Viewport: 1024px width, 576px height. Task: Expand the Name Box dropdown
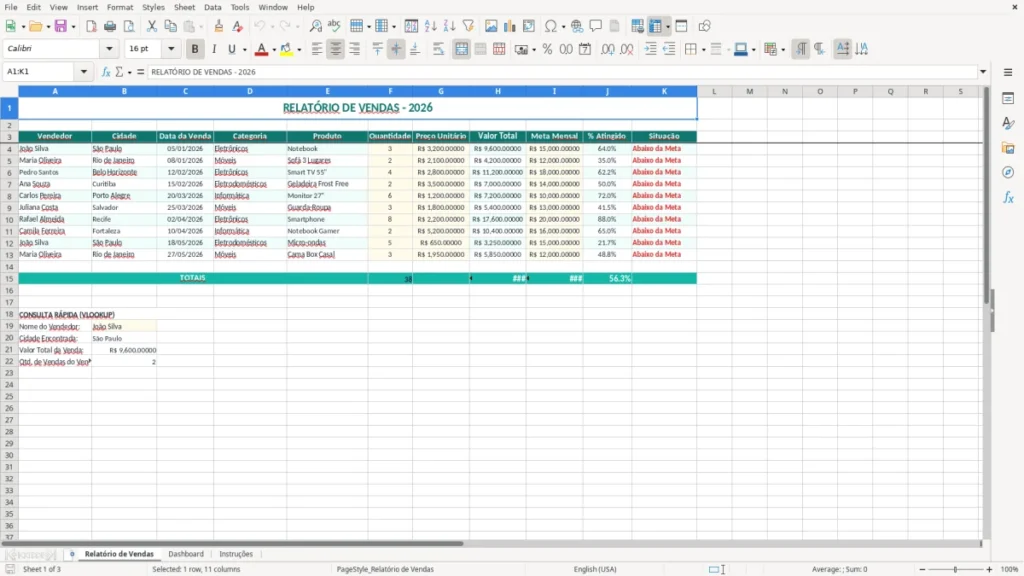click(84, 72)
